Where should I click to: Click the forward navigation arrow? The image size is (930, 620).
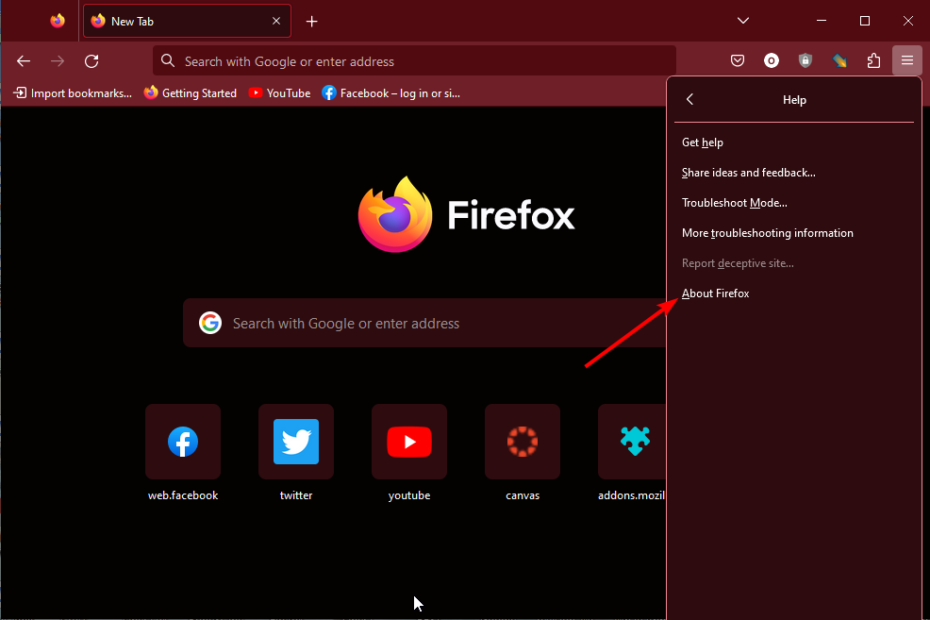(x=58, y=61)
